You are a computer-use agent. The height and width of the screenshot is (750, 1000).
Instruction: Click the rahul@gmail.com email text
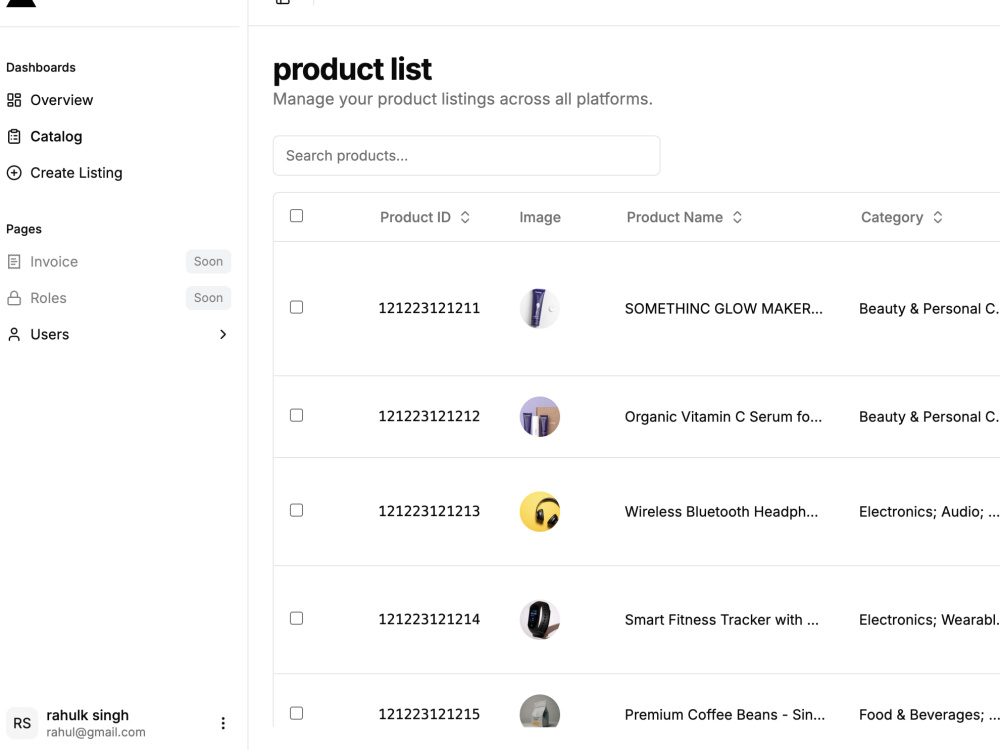[x=96, y=732]
